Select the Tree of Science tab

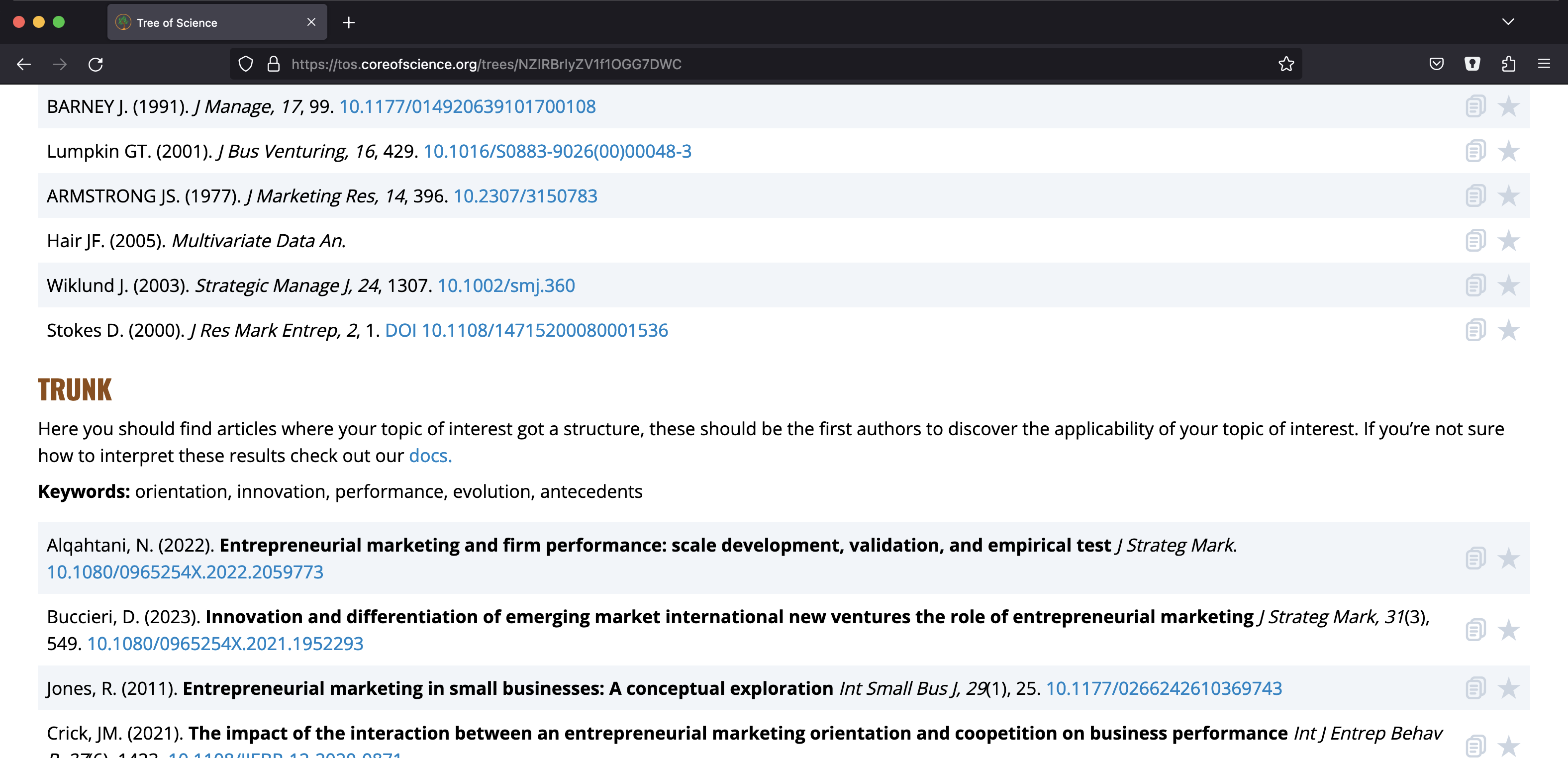tap(207, 22)
